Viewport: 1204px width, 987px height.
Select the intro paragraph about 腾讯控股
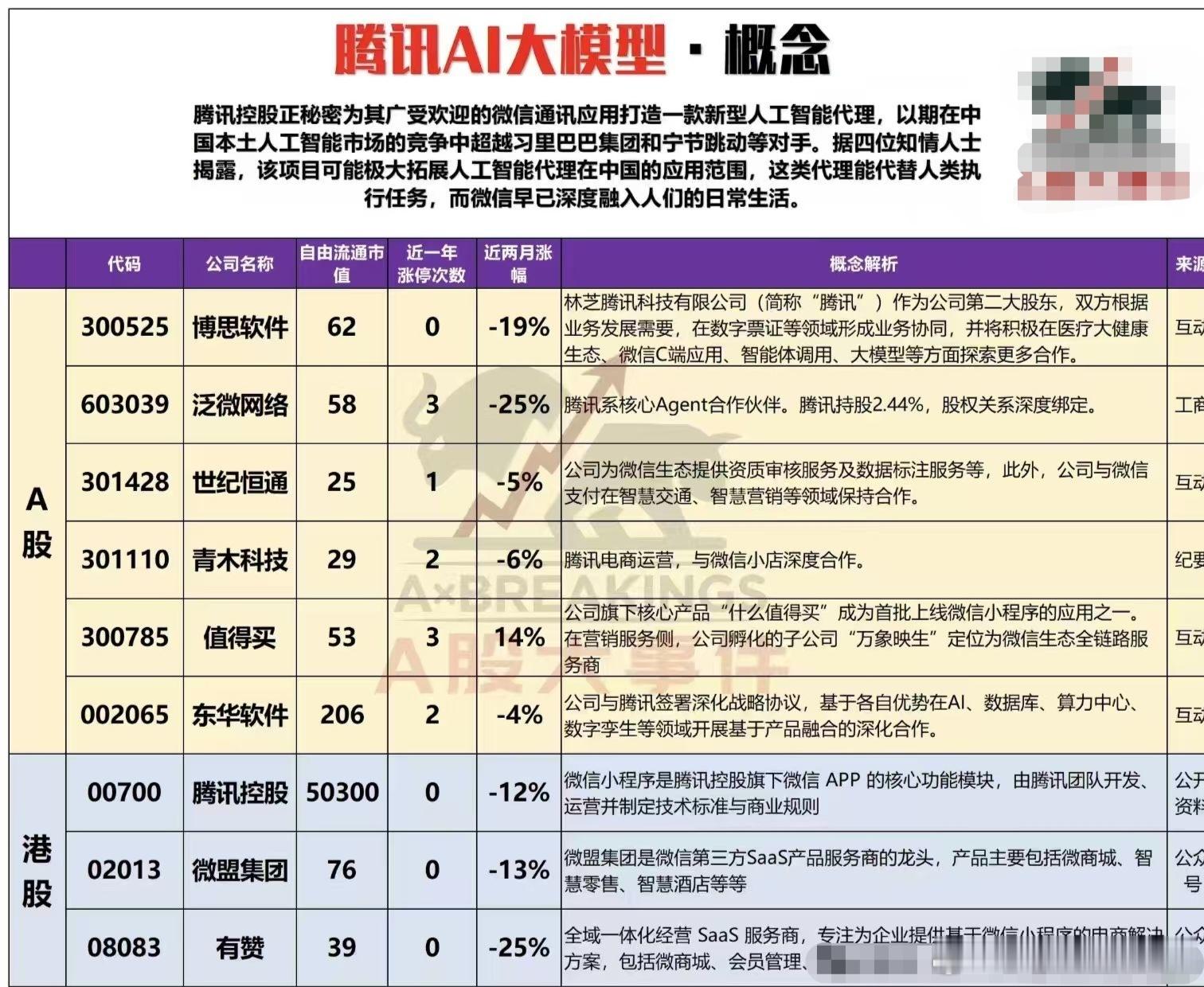point(587,156)
